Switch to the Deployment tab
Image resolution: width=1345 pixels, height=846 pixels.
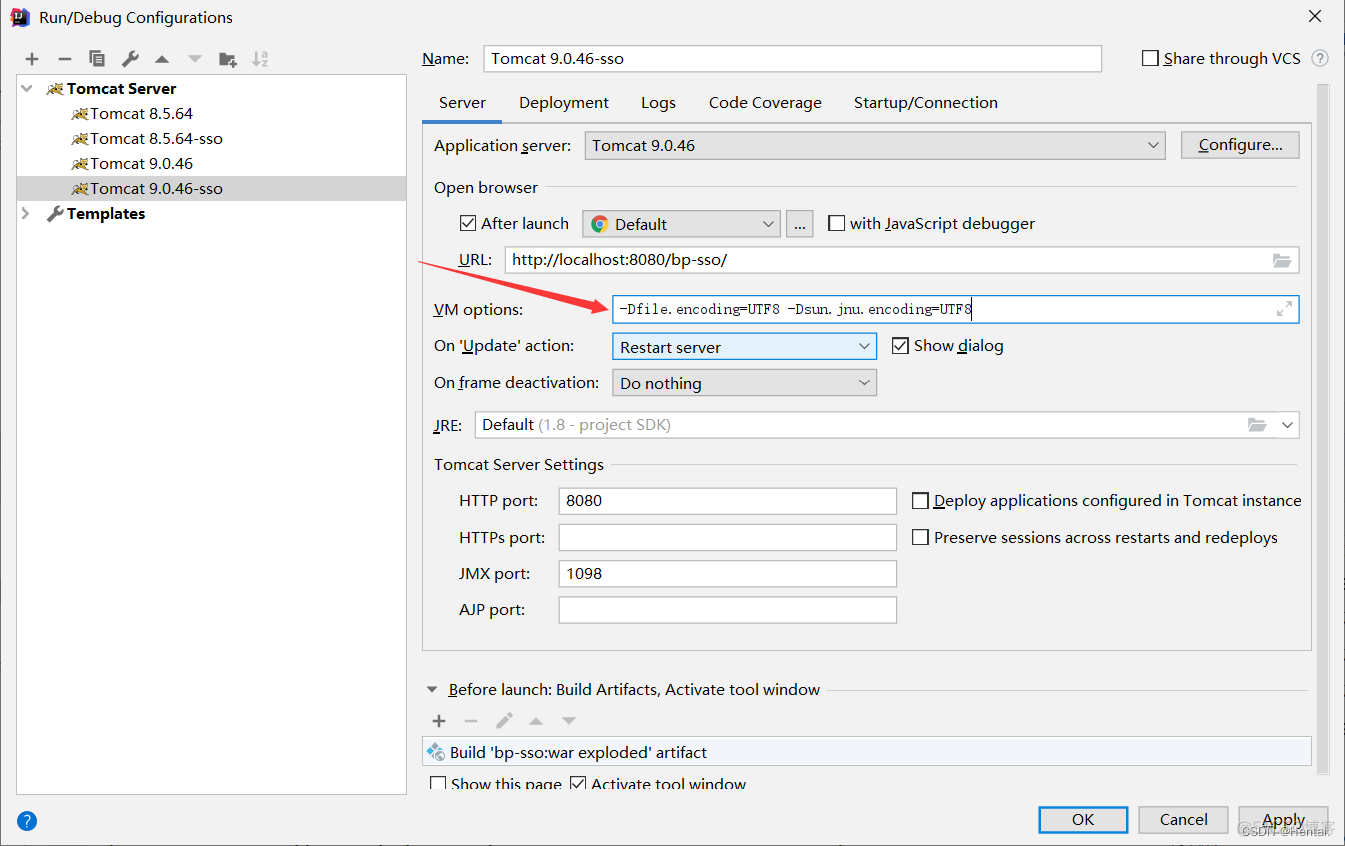pyautogui.click(x=564, y=103)
